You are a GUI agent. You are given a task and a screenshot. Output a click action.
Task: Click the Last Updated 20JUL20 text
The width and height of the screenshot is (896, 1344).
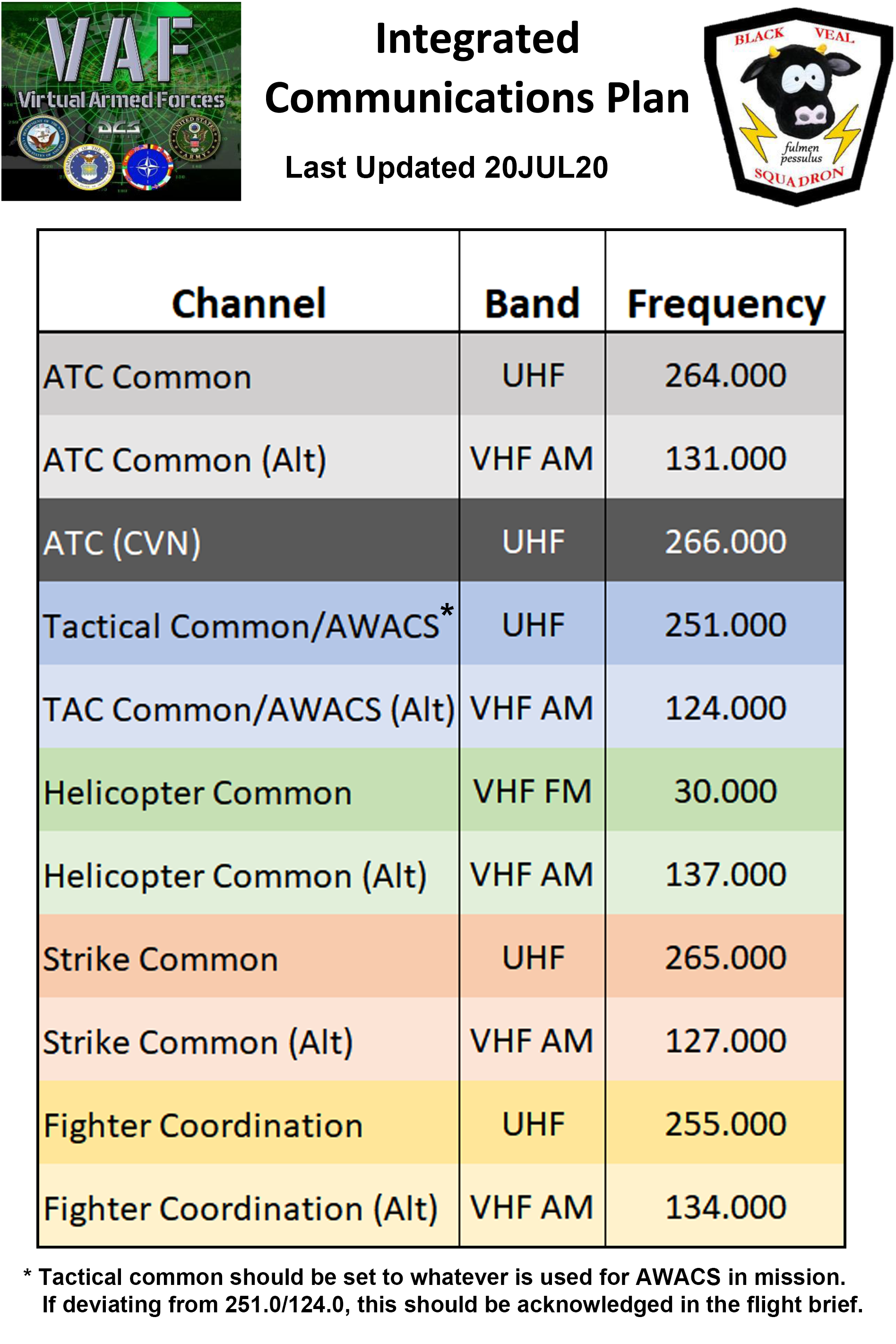coord(446,167)
